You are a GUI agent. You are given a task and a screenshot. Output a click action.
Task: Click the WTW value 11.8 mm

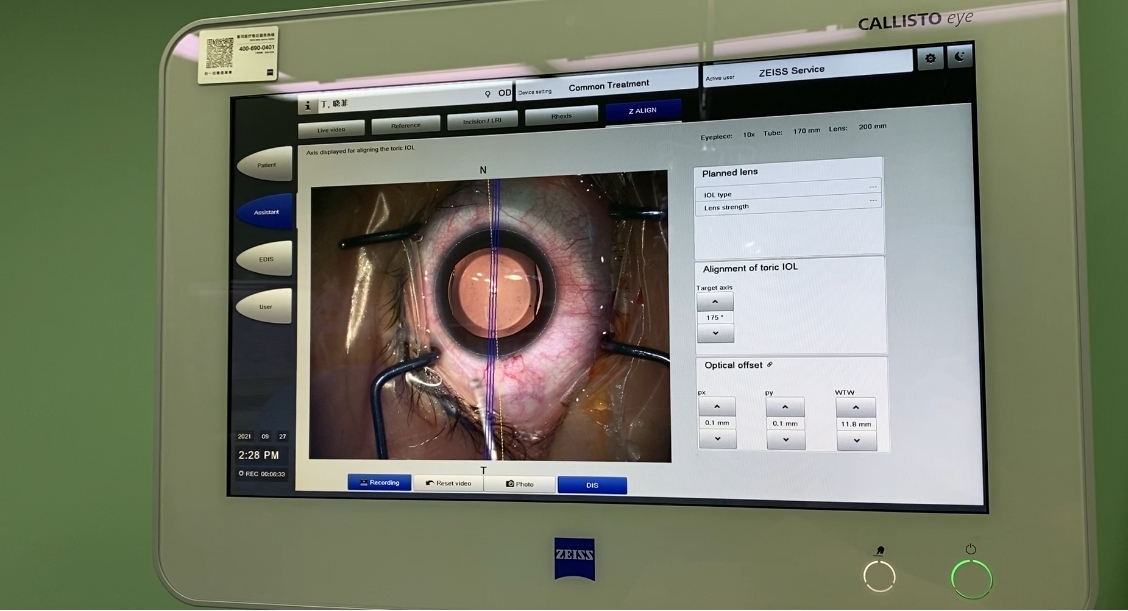[856, 424]
